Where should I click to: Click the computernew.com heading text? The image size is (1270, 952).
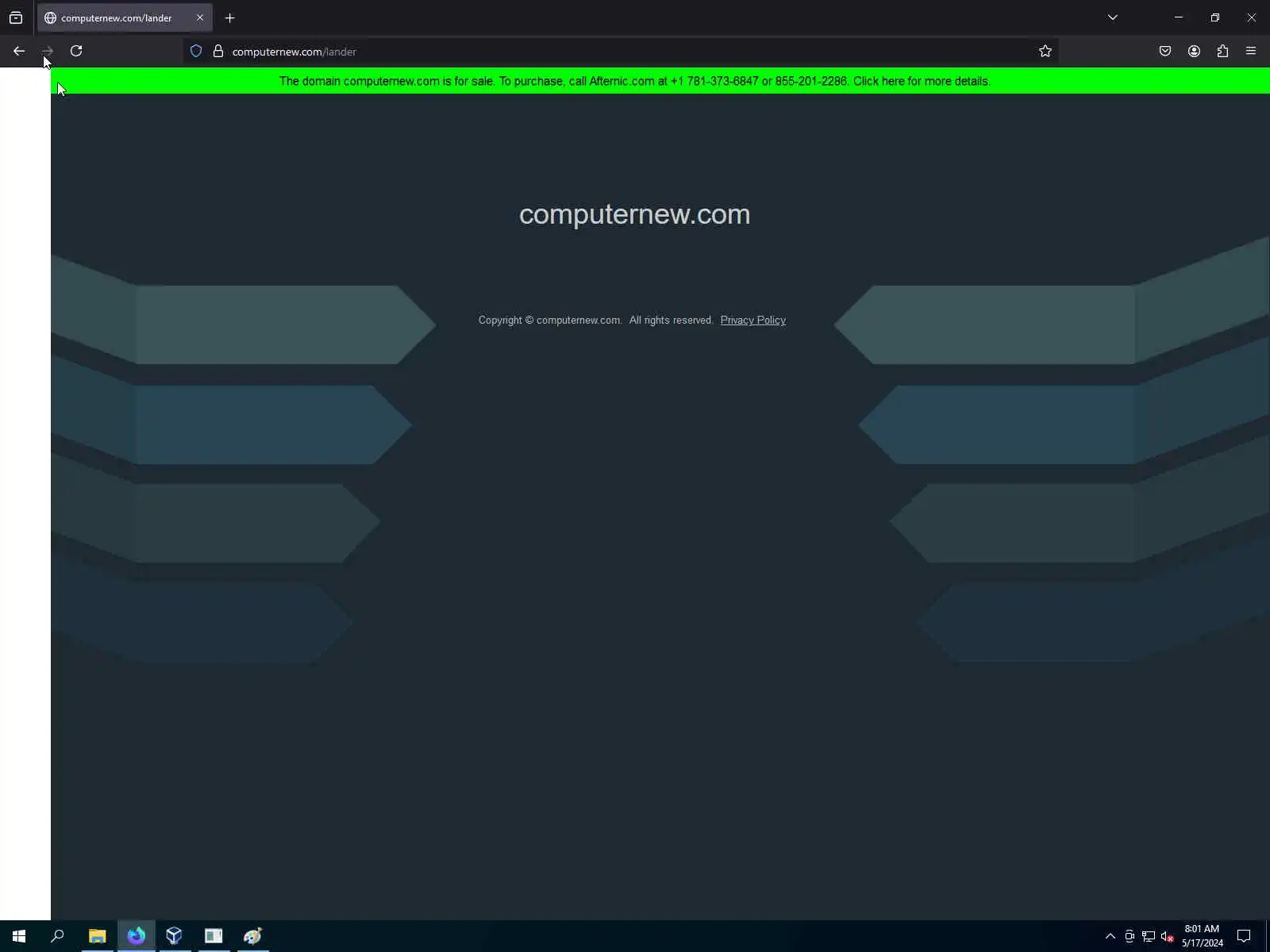634,214
